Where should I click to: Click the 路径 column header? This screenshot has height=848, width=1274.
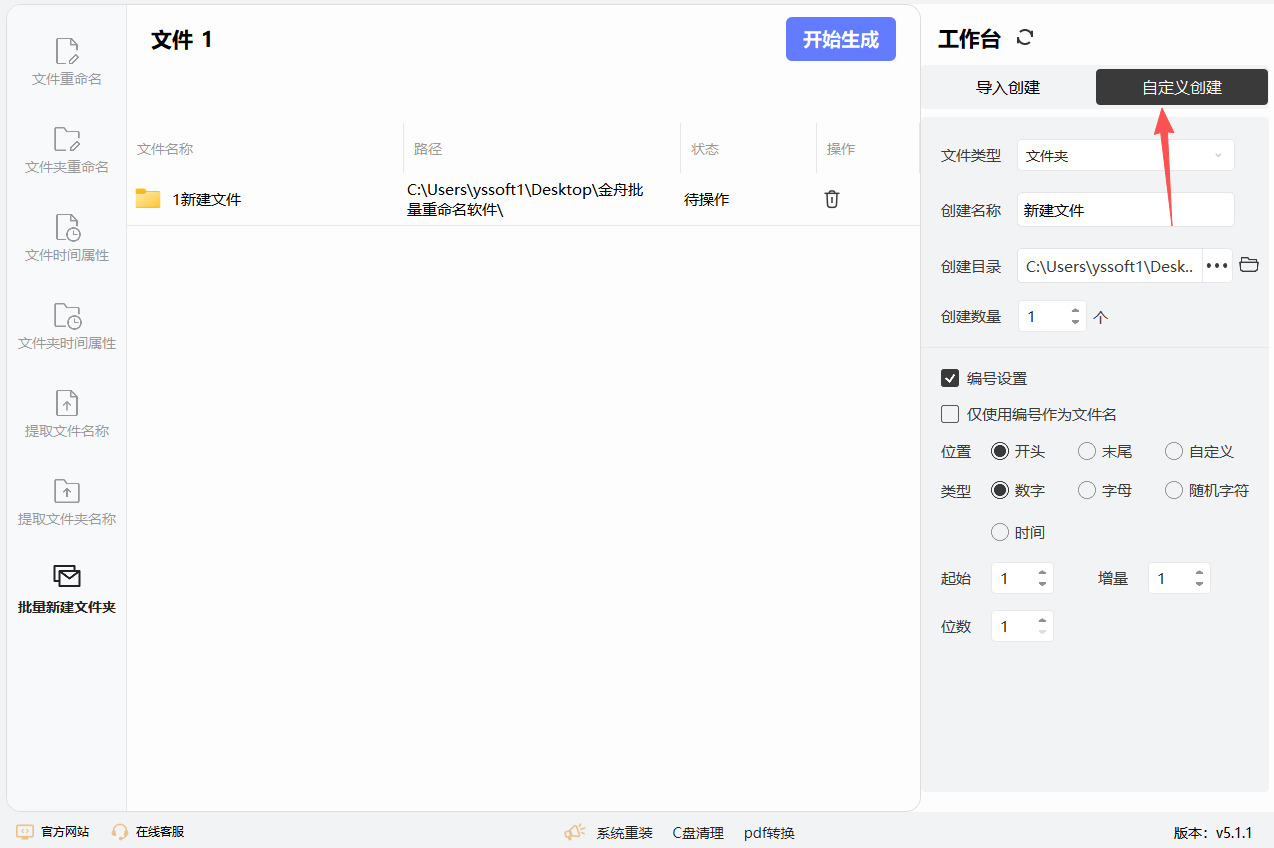(x=428, y=149)
